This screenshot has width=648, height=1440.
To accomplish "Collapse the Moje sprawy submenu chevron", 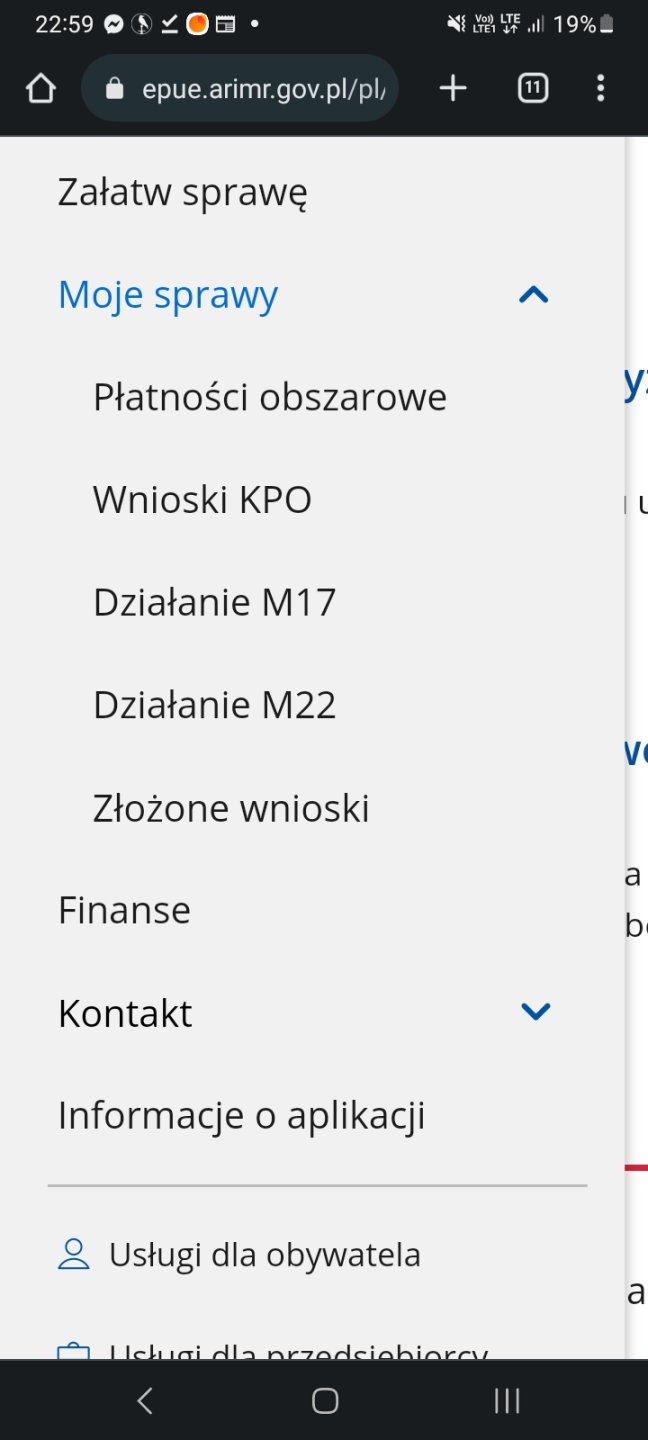I will pos(534,295).
